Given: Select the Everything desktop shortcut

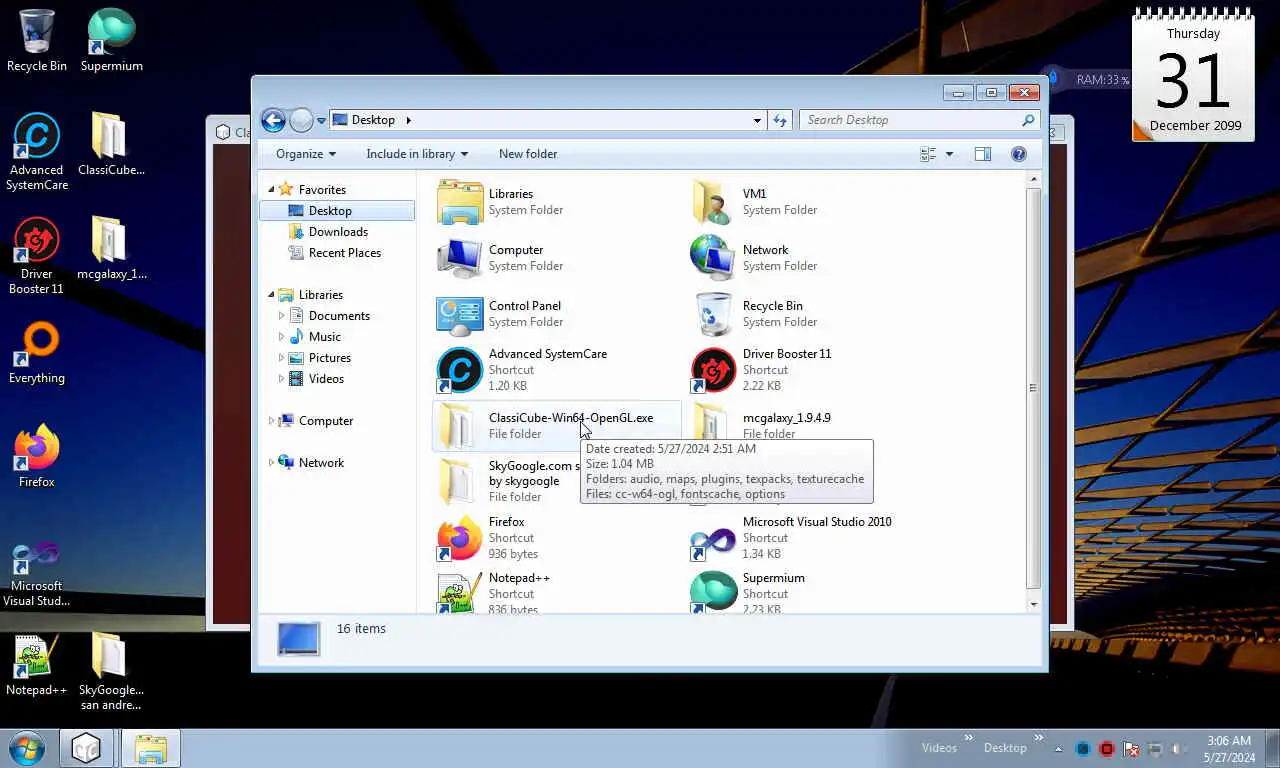Looking at the screenshot, I should (37, 353).
